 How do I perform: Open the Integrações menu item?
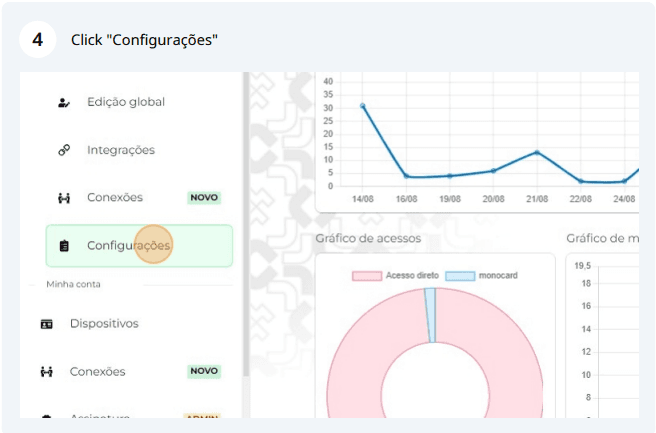[139, 150]
